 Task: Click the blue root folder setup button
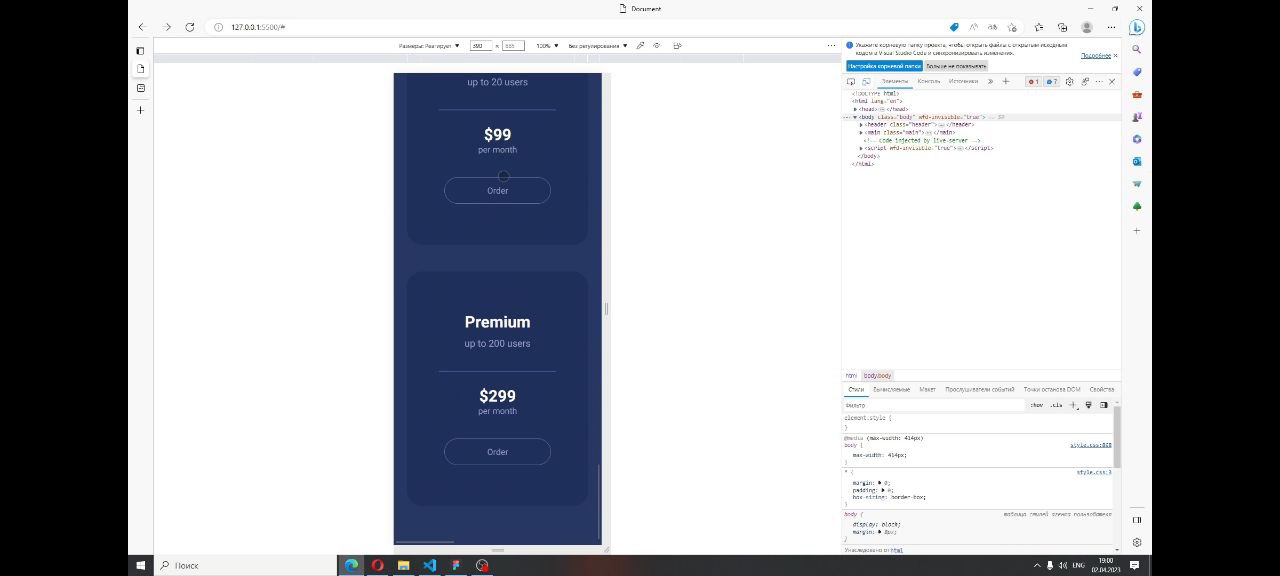coord(884,66)
